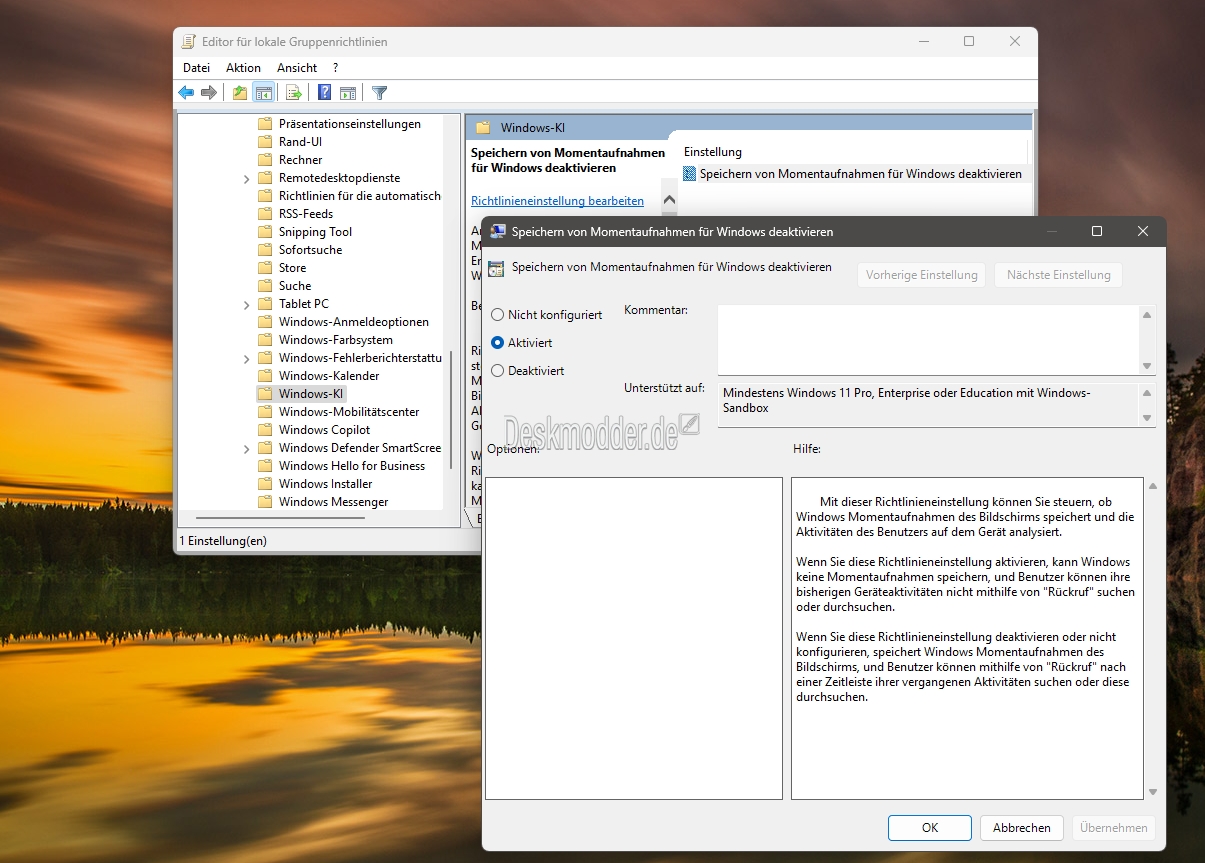Click the folder icon next to Rand-UI
Image resolution: width=1205 pixels, height=863 pixels.
tap(265, 142)
